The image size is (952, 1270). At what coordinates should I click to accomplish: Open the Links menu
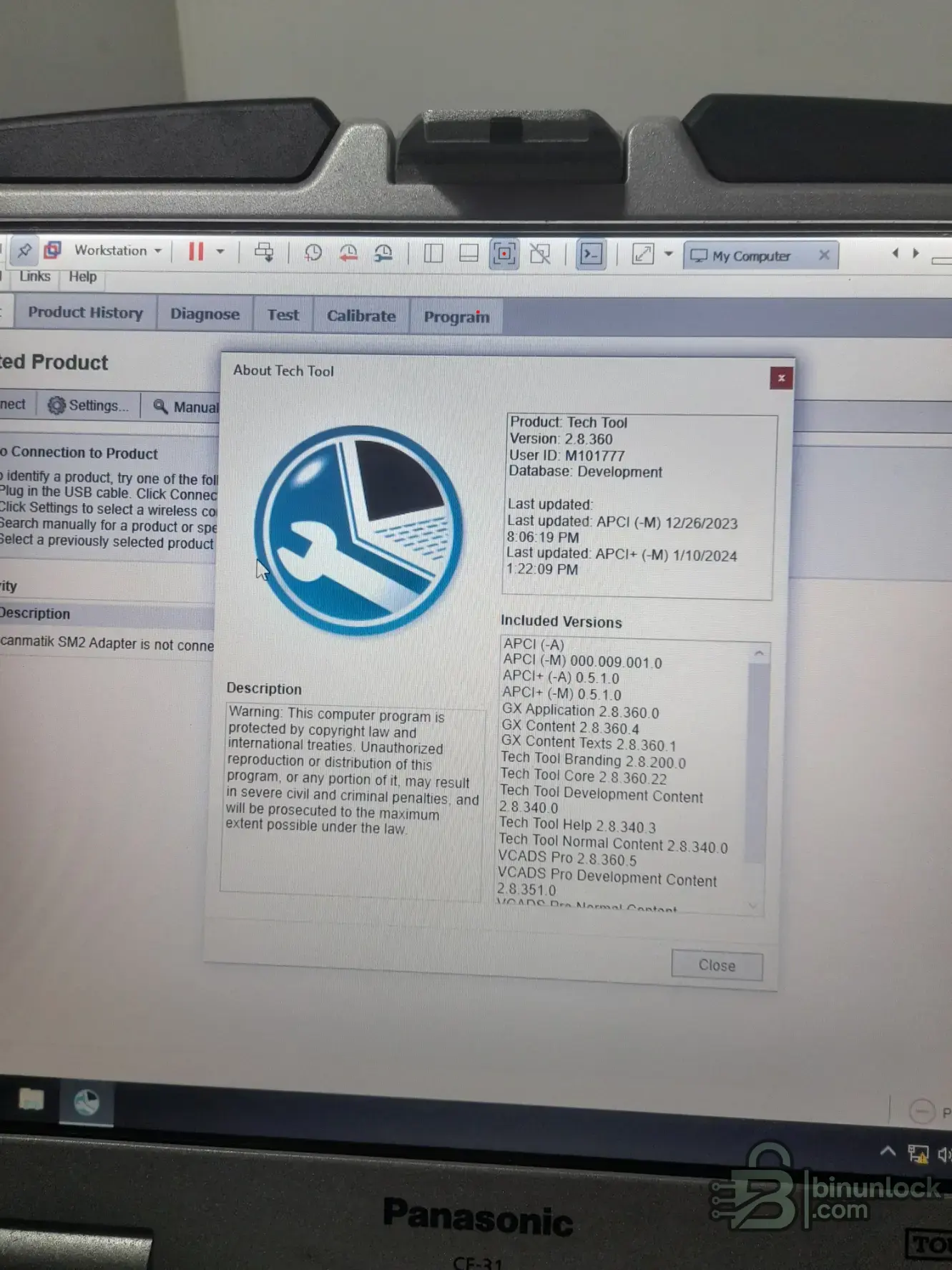34,277
